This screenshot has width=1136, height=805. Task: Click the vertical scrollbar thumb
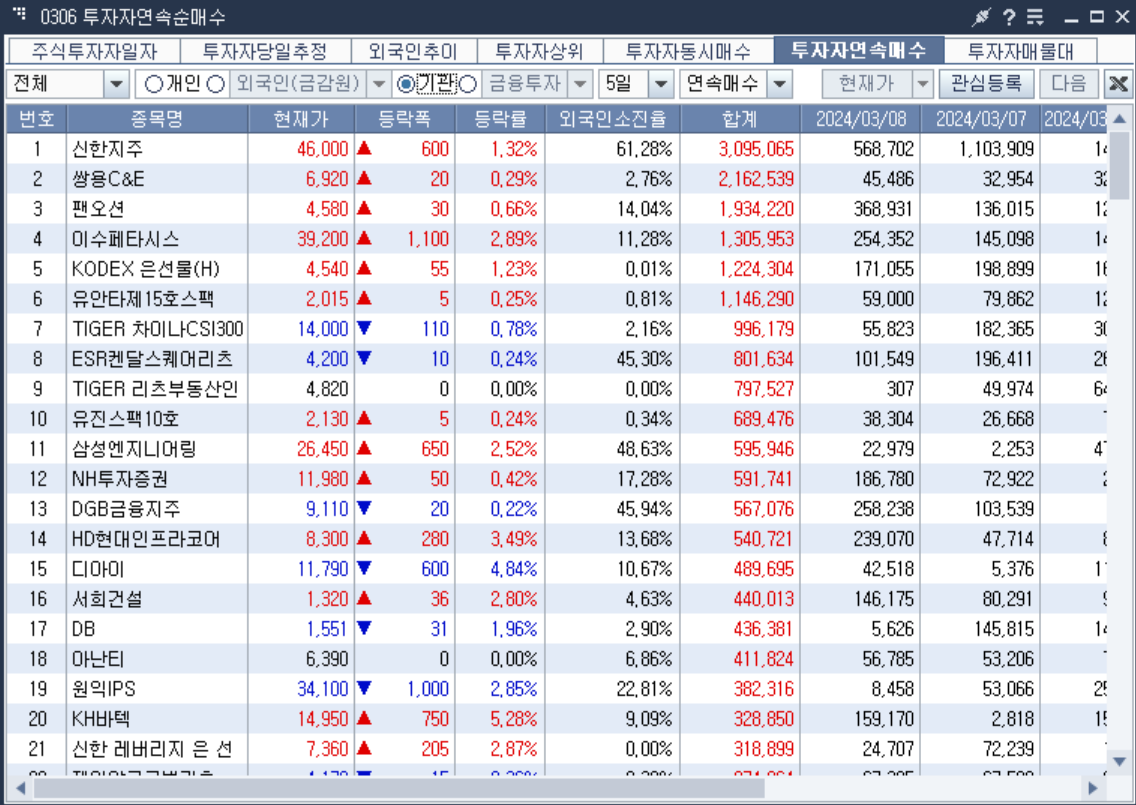pos(1119,164)
